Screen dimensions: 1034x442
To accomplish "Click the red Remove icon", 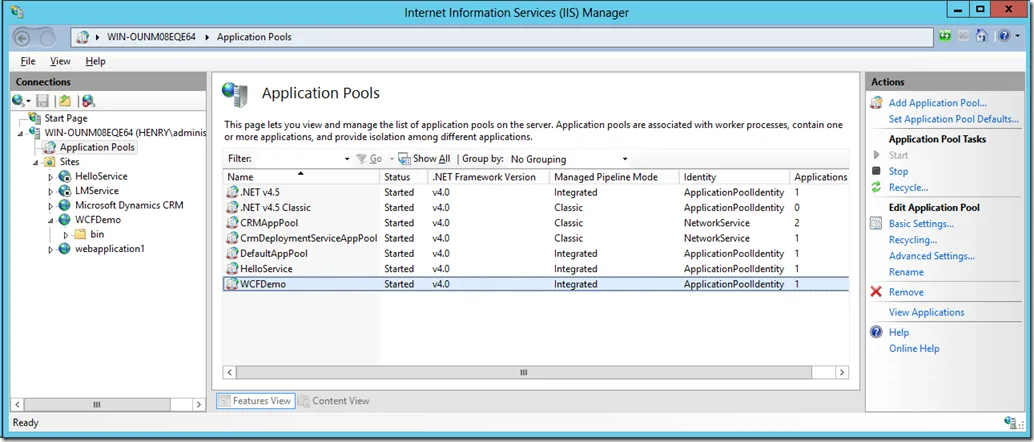I will 877,292.
